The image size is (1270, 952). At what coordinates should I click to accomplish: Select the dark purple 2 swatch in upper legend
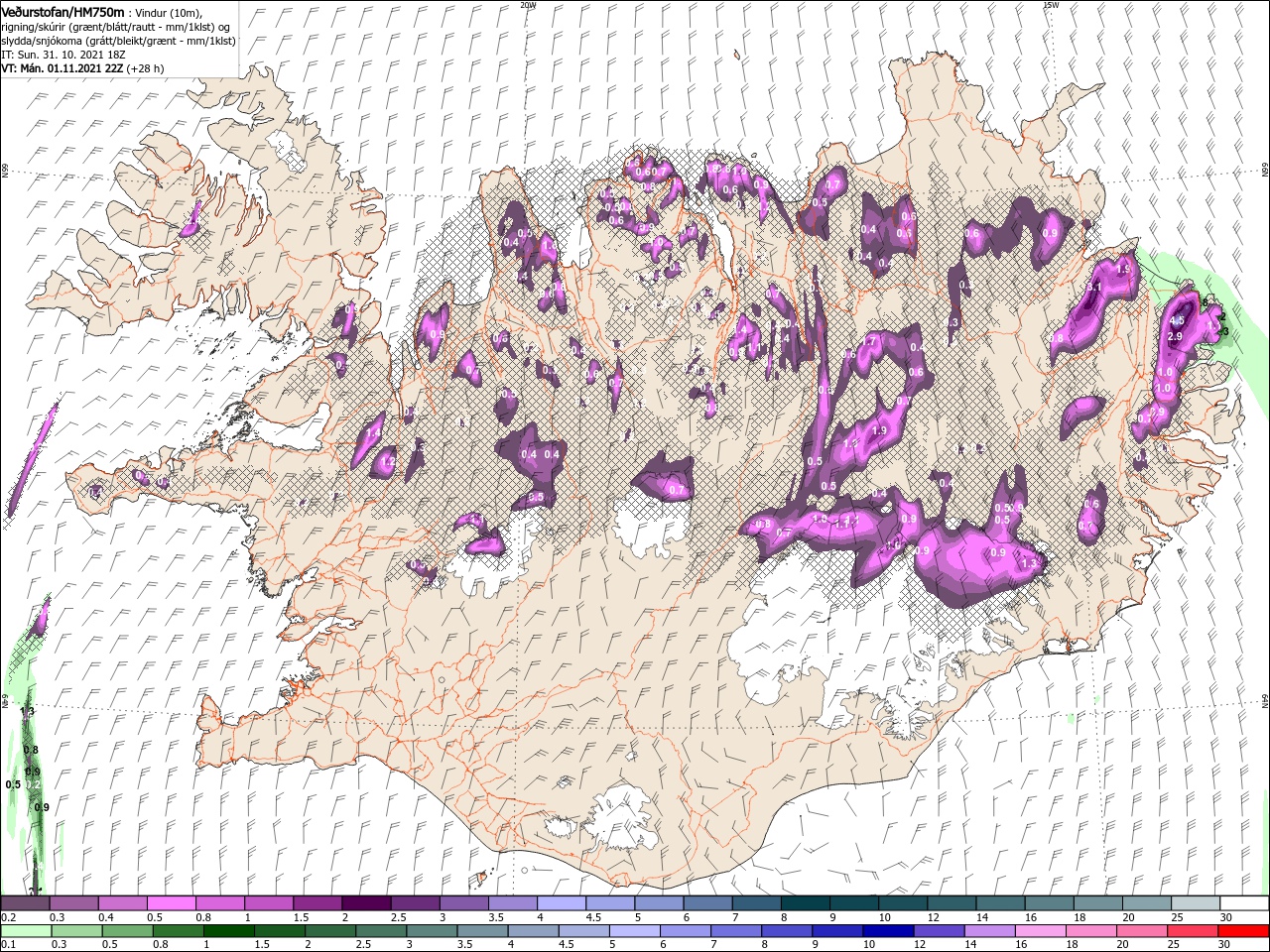click(366, 903)
